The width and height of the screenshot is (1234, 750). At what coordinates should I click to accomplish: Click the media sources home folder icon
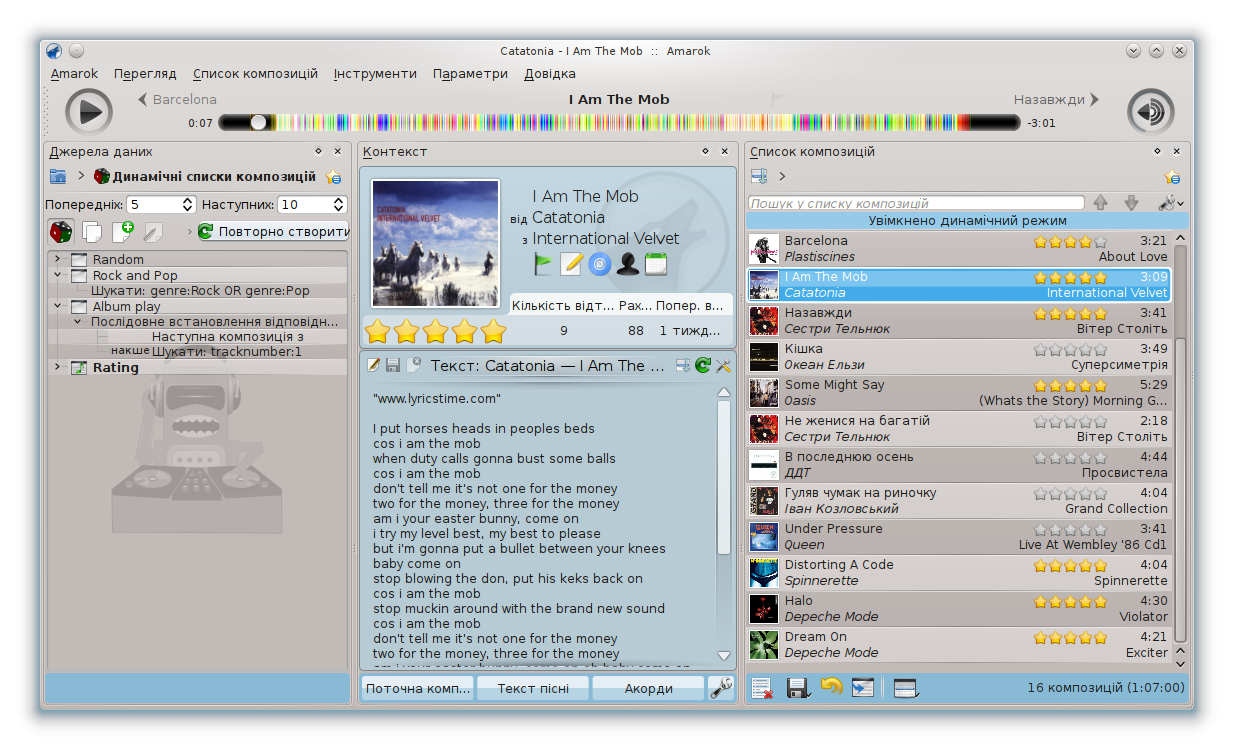58,176
